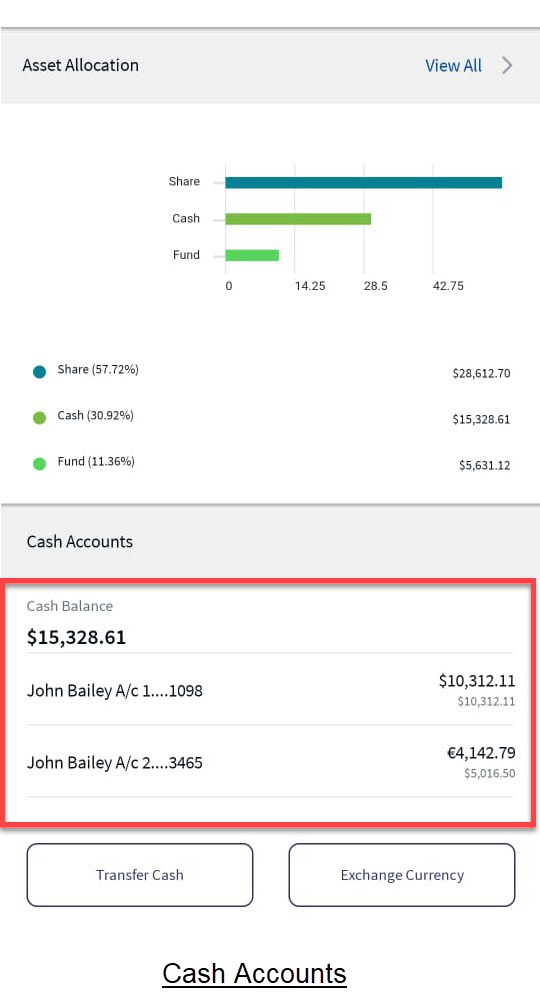
Task: Click the light green Fund legend dot
Action: click(40, 464)
